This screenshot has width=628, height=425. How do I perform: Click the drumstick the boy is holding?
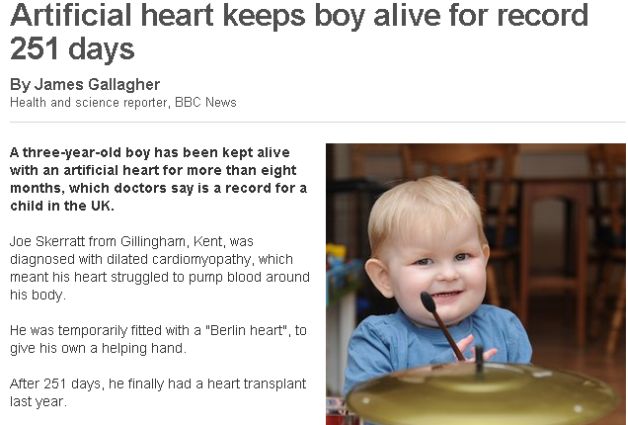442,326
